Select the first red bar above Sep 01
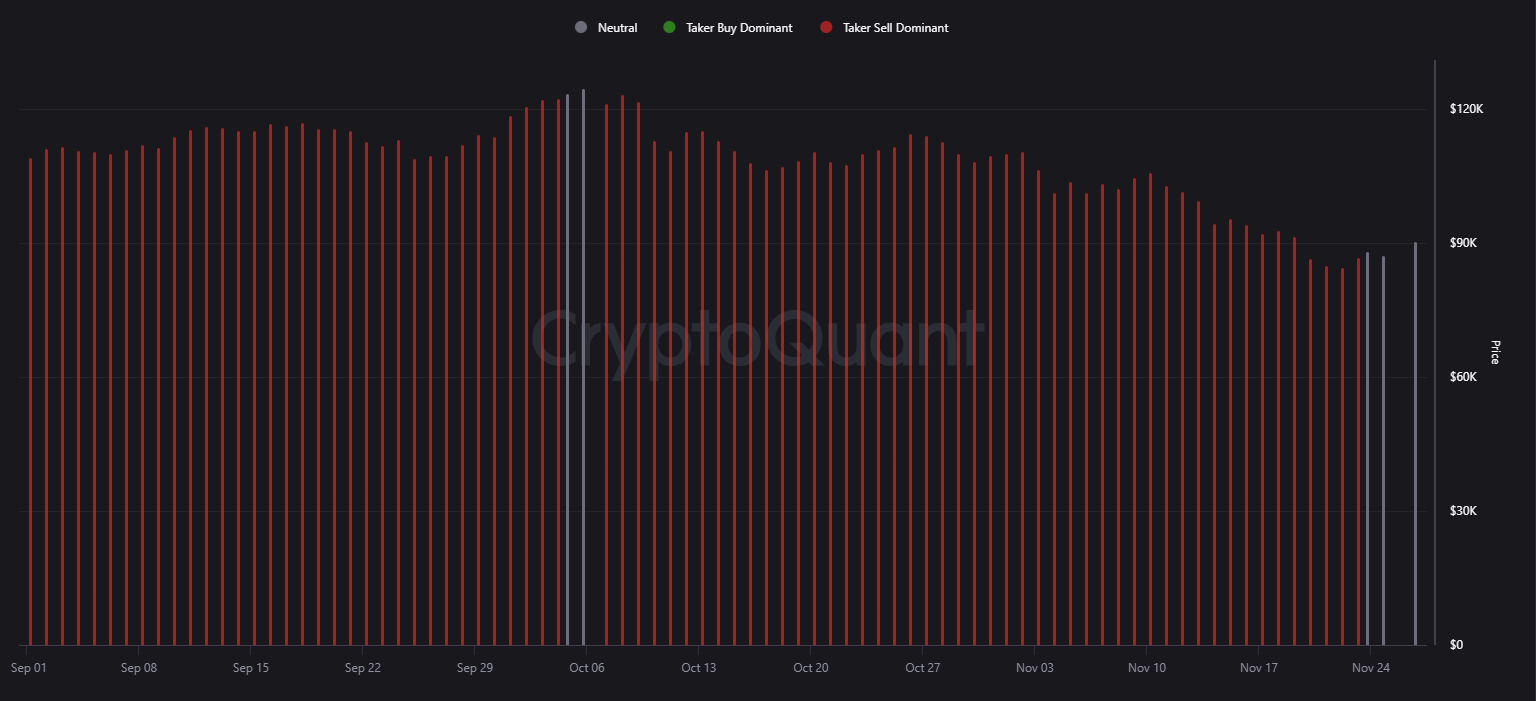This screenshot has width=1536, height=701. tap(30, 400)
